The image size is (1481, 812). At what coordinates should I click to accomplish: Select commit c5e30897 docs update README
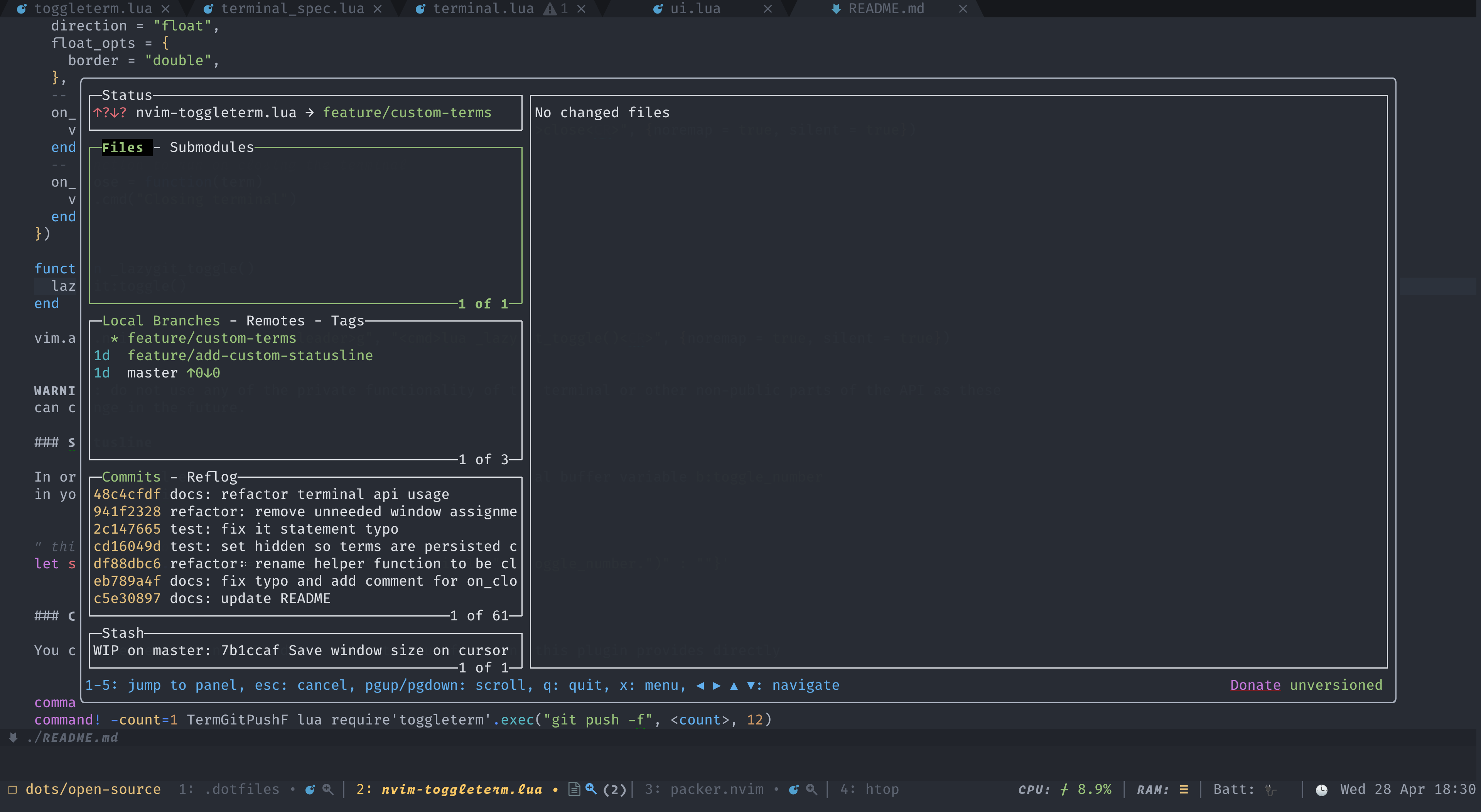(305, 598)
